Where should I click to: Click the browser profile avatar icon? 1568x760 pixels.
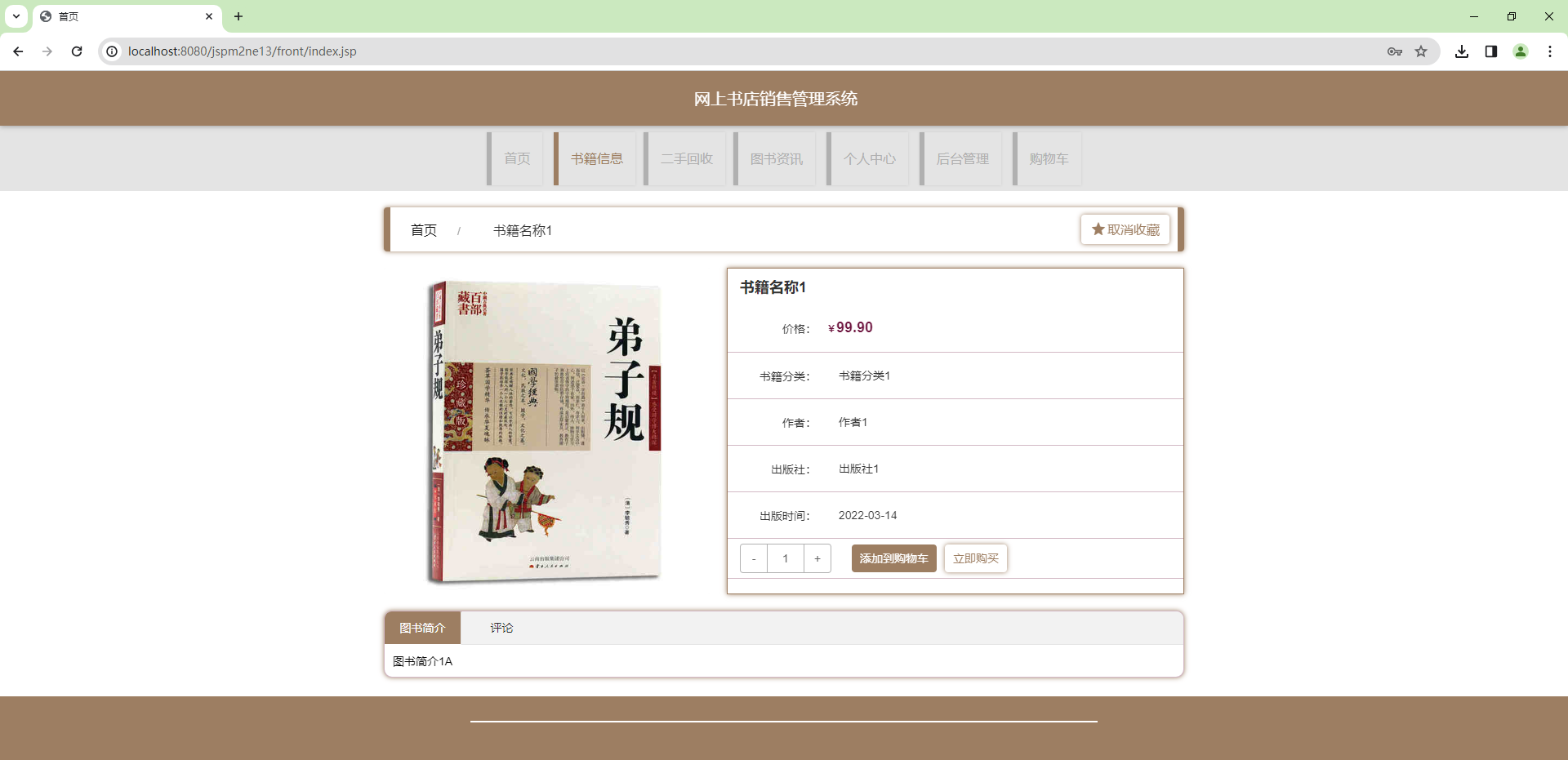click(1520, 51)
